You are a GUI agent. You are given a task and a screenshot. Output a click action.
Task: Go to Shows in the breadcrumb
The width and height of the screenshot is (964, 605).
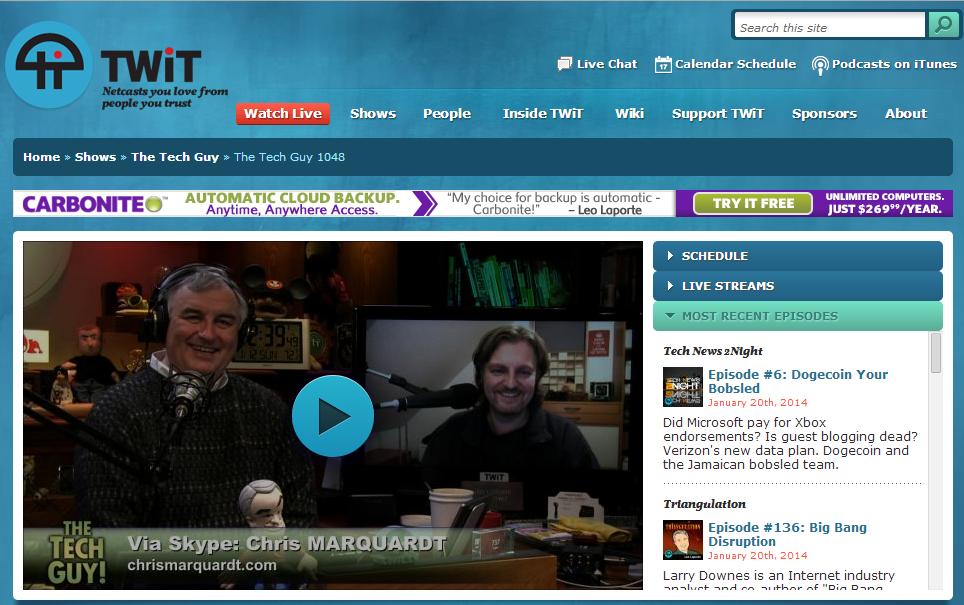coord(95,157)
